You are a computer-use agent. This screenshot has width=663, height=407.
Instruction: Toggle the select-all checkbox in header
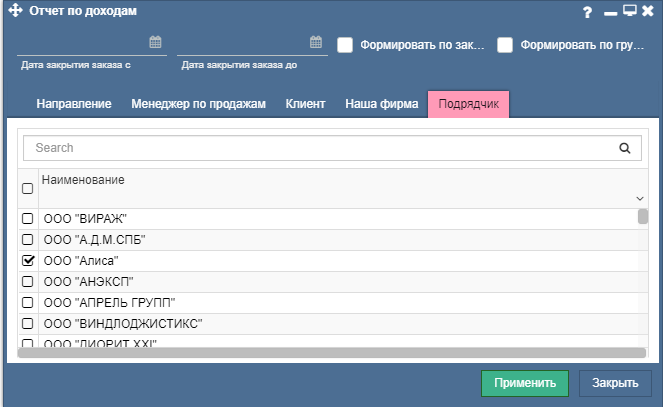(28, 188)
